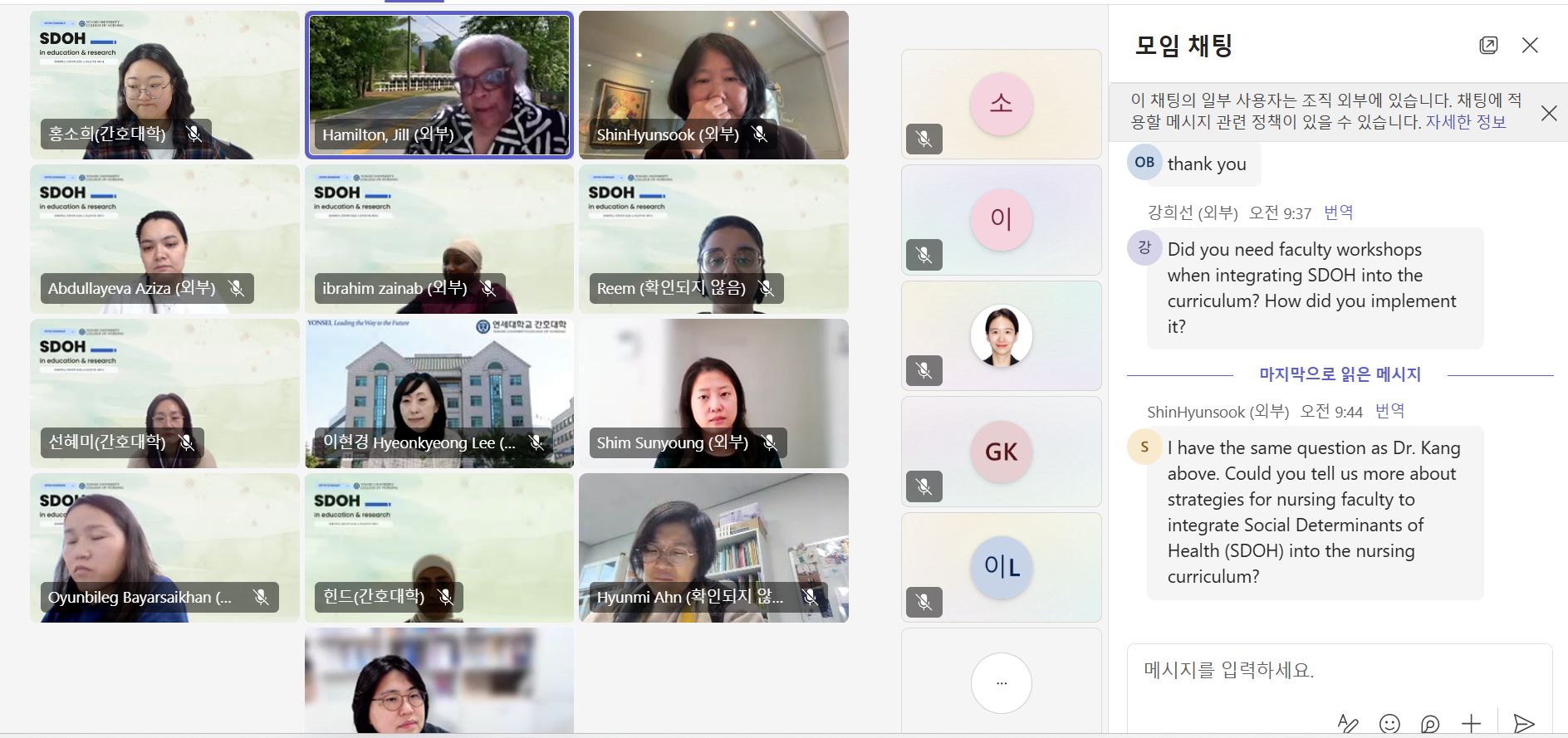Viewport: 1568px width, 738px height.
Task: Dismiss the external users notice banner
Action: (x=1549, y=113)
